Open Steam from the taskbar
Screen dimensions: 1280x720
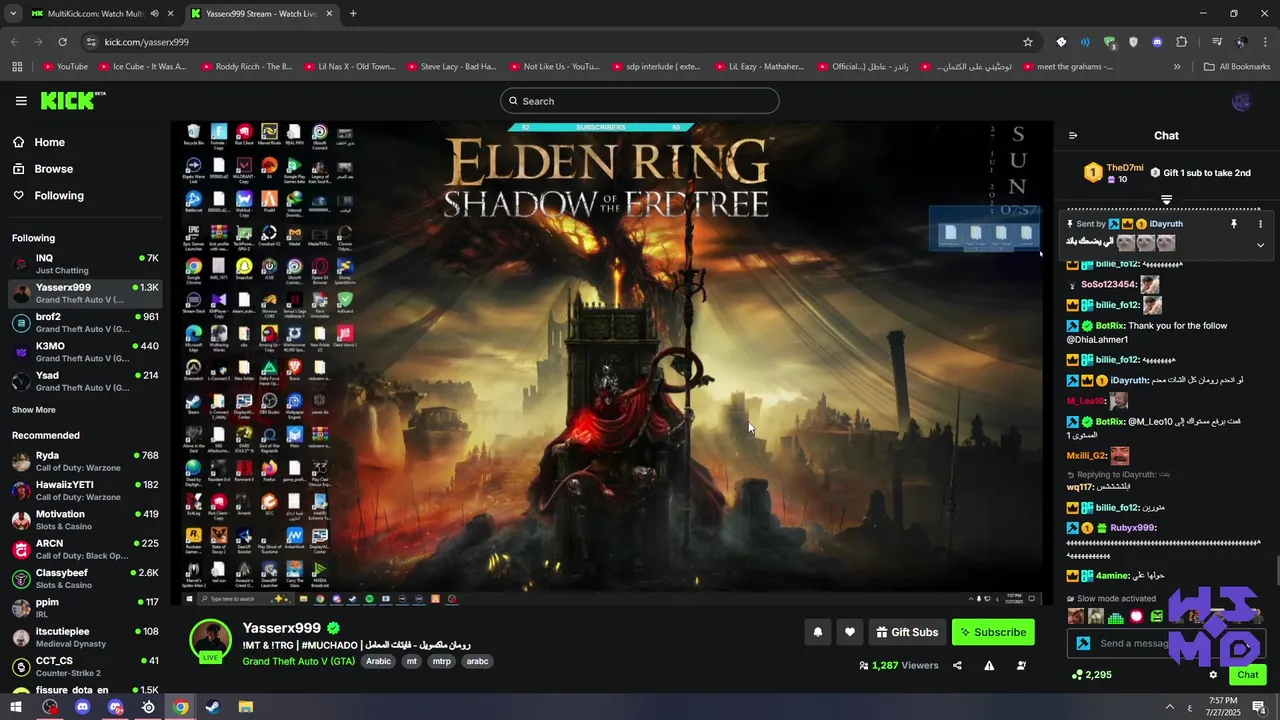click(x=213, y=707)
